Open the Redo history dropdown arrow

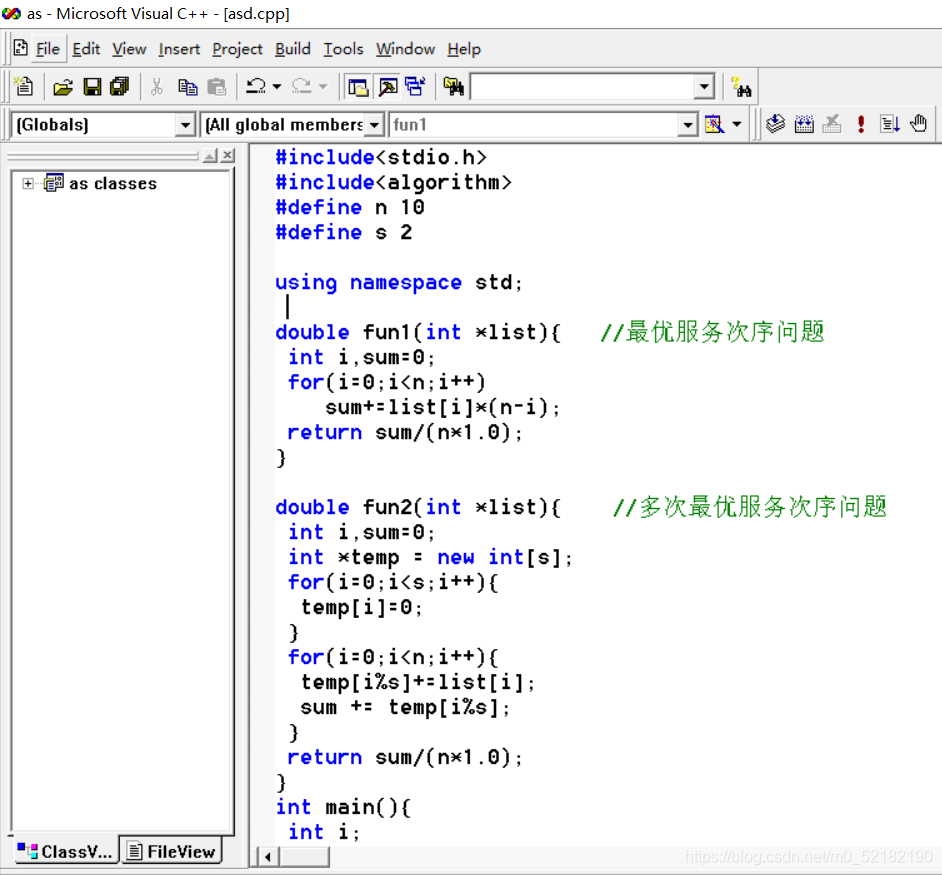[323, 87]
